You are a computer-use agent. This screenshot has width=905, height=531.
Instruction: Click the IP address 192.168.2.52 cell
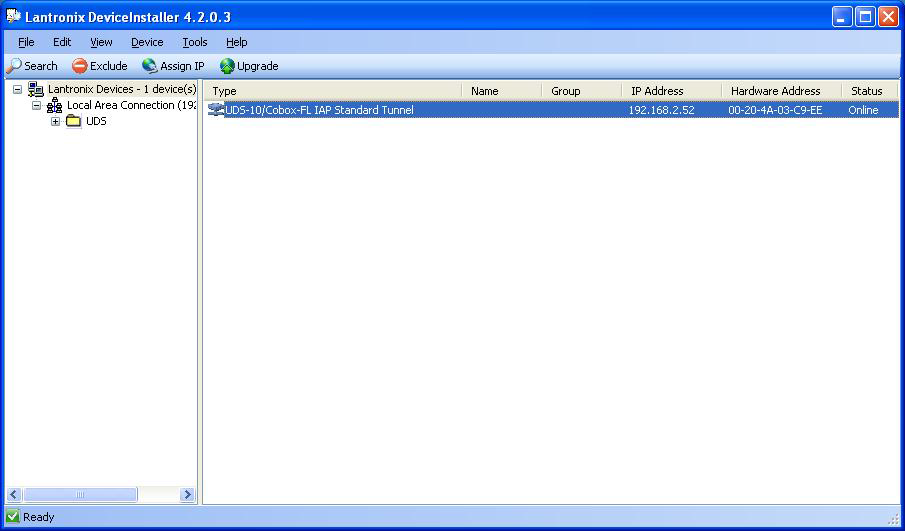pyautogui.click(x=661, y=110)
